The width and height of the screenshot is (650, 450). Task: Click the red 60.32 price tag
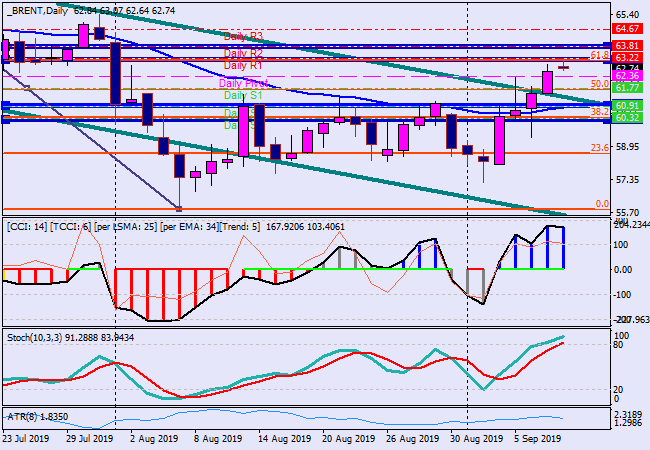coord(627,118)
